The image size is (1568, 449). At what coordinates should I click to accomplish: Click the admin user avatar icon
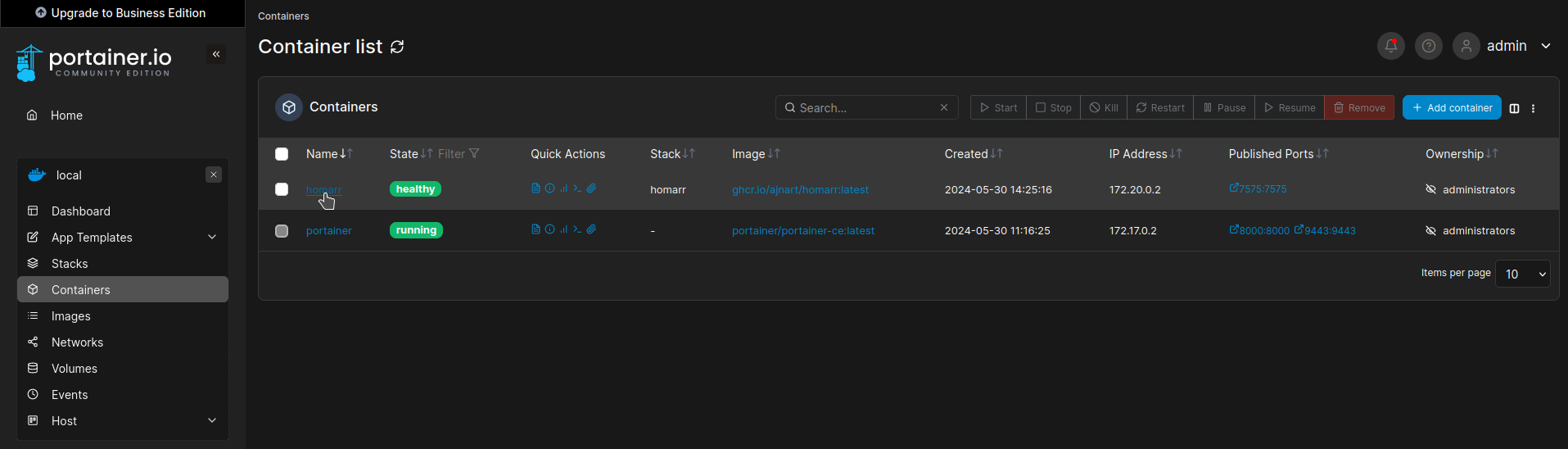[x=1466, y=46]
